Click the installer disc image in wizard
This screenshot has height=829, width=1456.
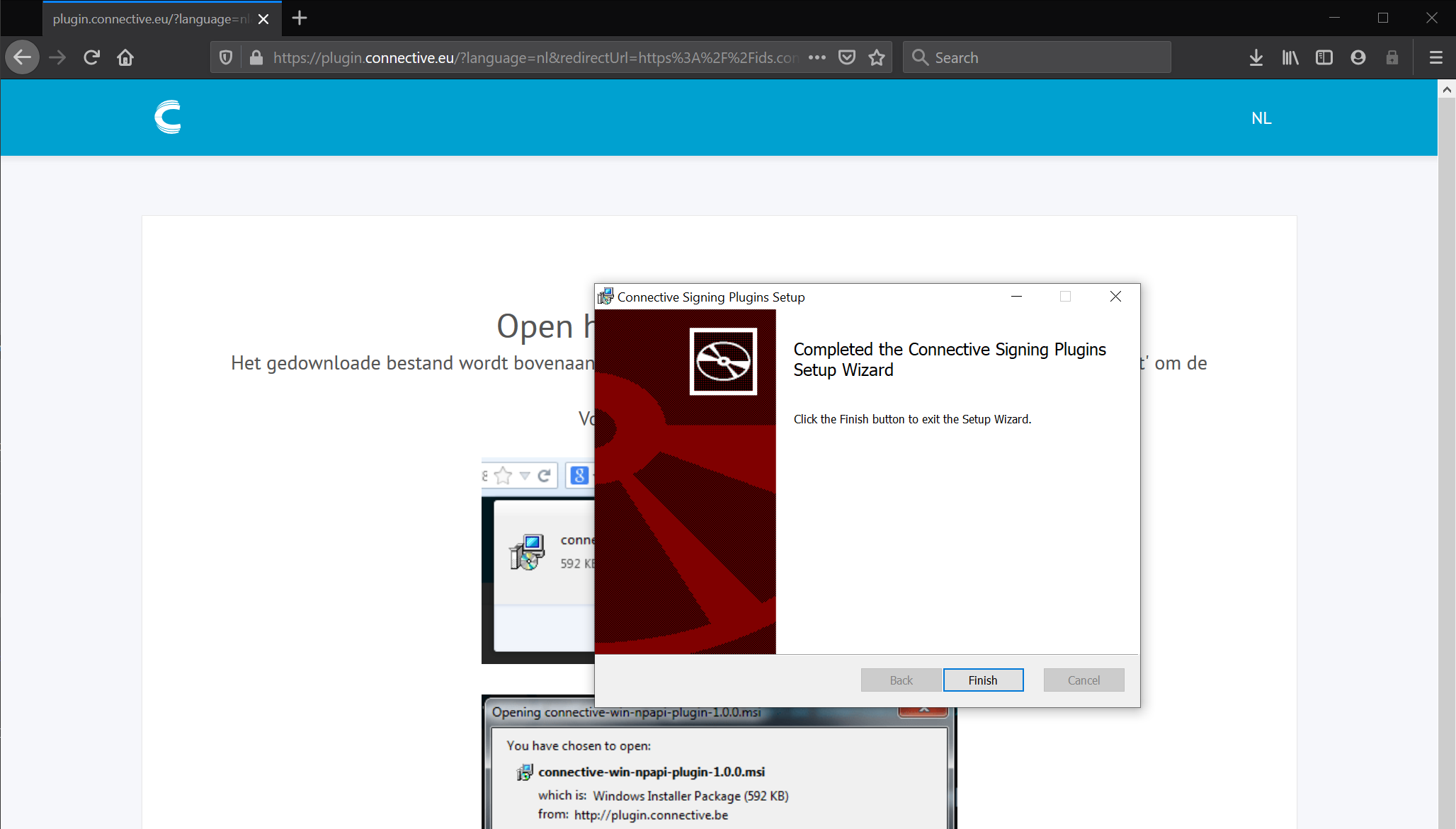click(x=723, y=361)
